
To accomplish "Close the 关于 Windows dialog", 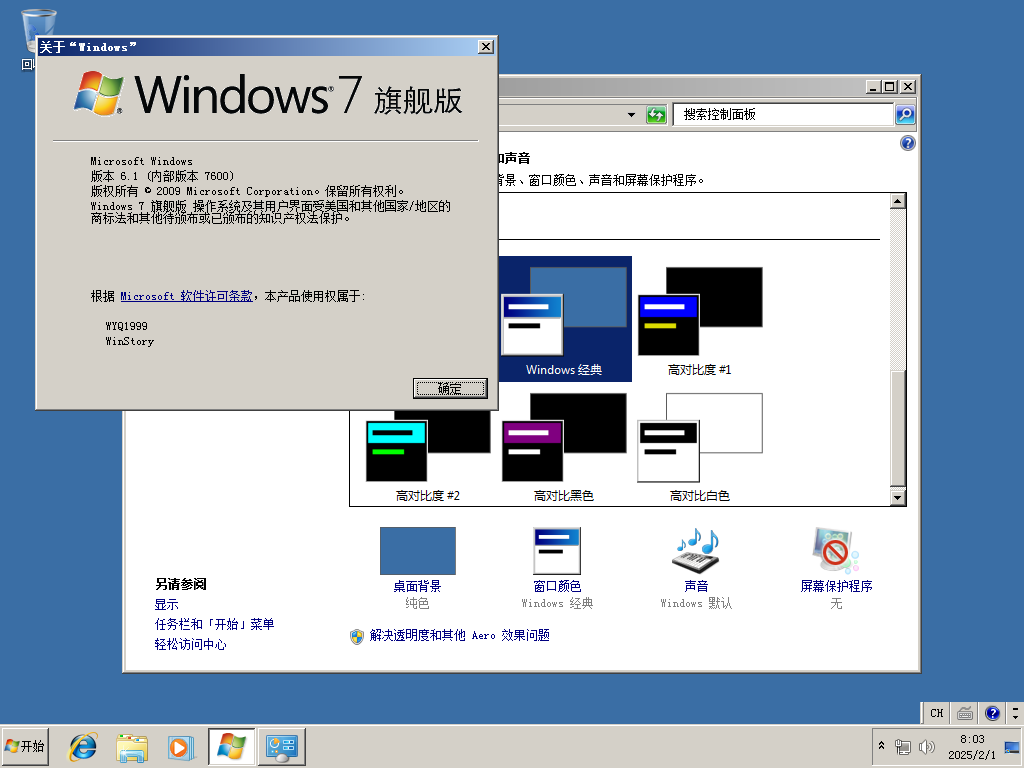I will pyautogui.click(x=486, y=46).
